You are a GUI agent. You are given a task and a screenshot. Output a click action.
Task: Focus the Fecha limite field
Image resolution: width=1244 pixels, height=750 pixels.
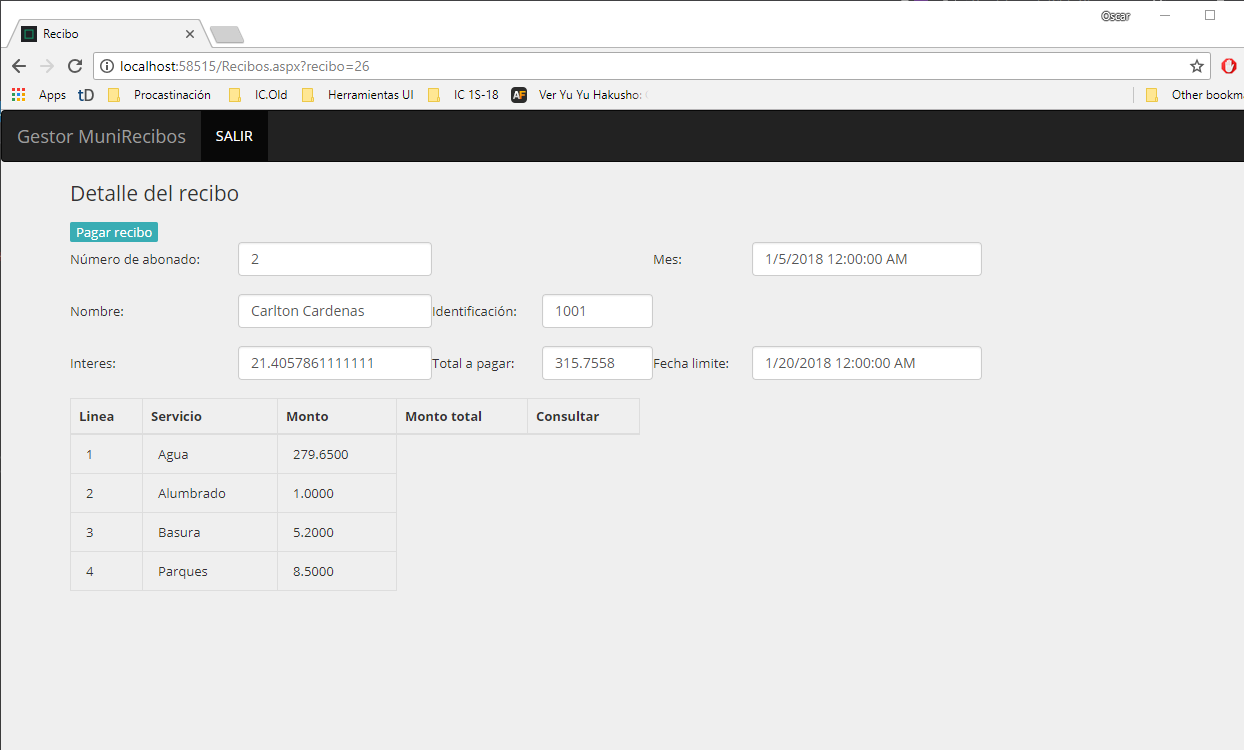pyautogui.click(x=867, y=363)
